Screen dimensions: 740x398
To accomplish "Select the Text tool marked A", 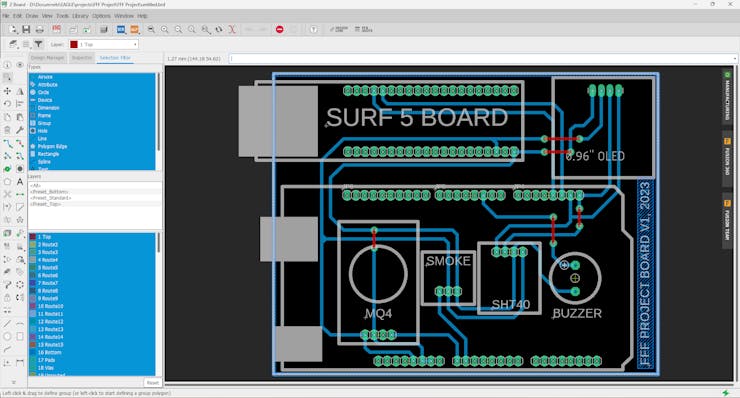I will [20, 181].
